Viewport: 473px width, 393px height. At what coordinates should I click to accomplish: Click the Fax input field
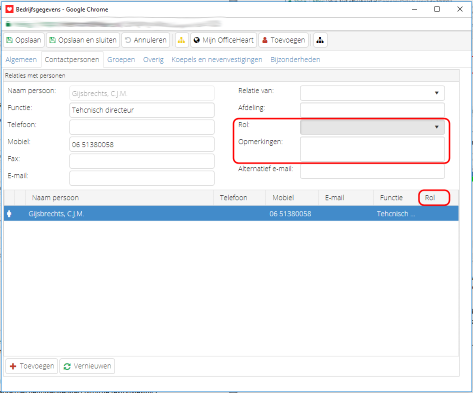142,161
